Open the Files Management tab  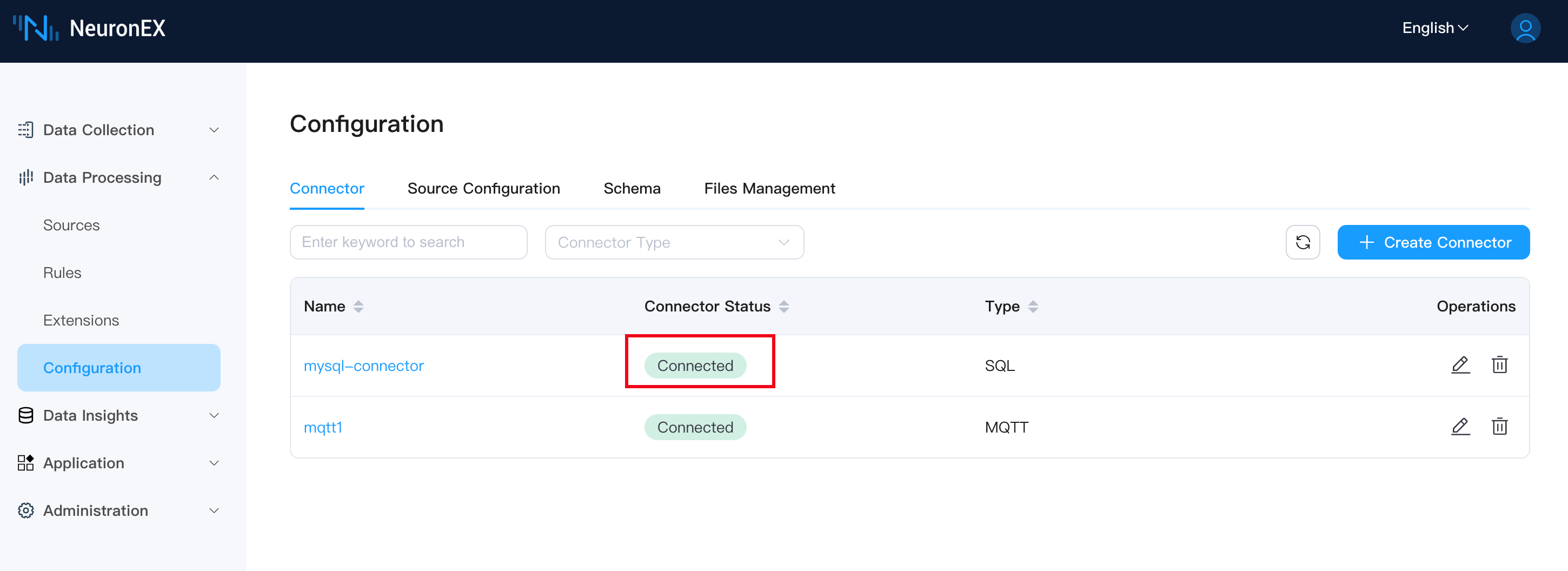coord(769,188)
